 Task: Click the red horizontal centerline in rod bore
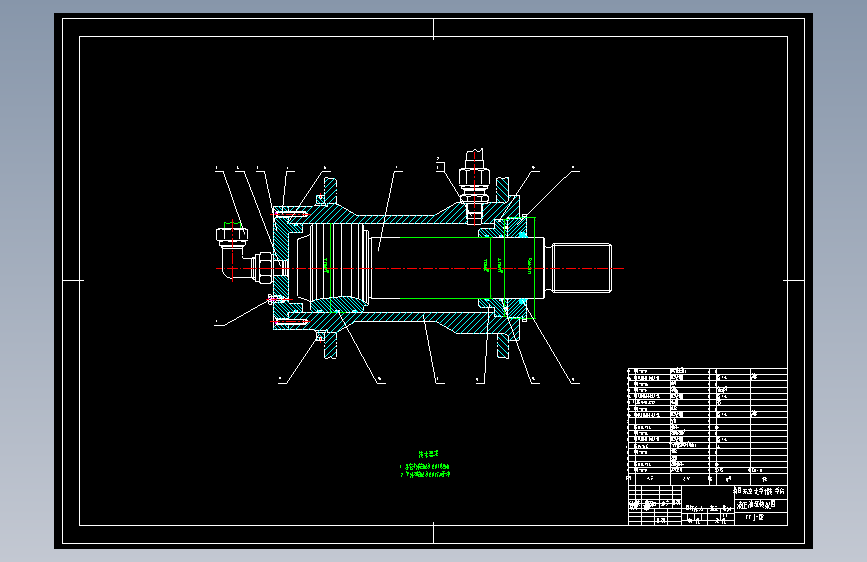[x=420, y=268]
